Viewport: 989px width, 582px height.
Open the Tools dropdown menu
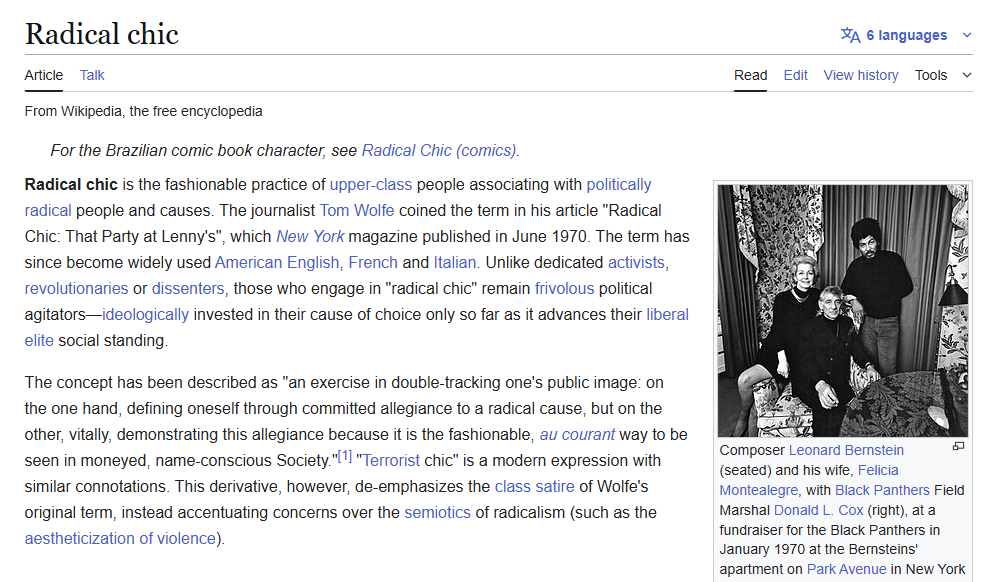pos(942,75)
